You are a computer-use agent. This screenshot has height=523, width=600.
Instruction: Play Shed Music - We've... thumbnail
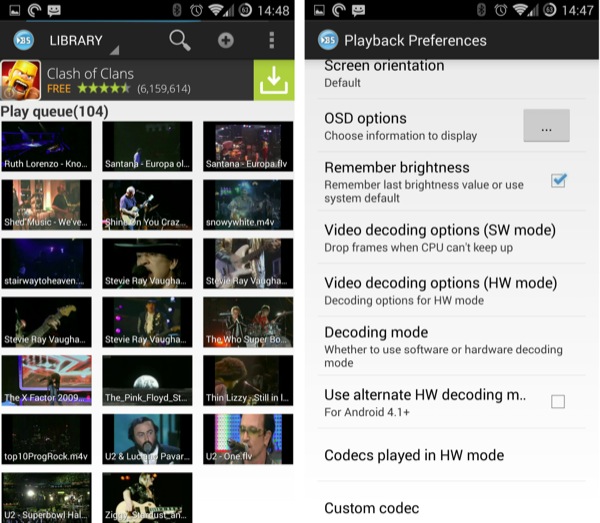[x=47, y=205]
